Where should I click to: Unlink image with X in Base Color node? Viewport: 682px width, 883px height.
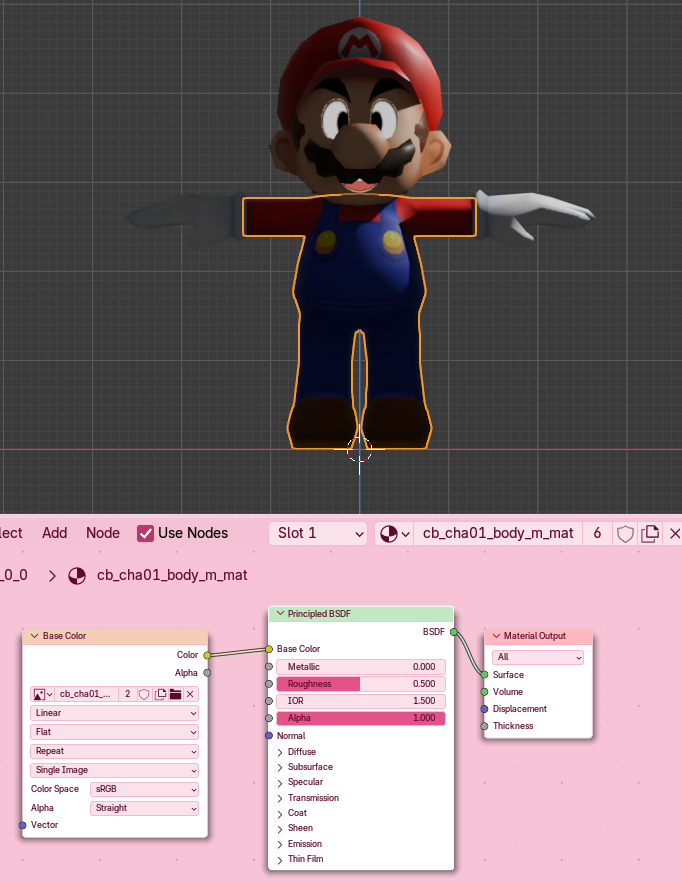190,694
